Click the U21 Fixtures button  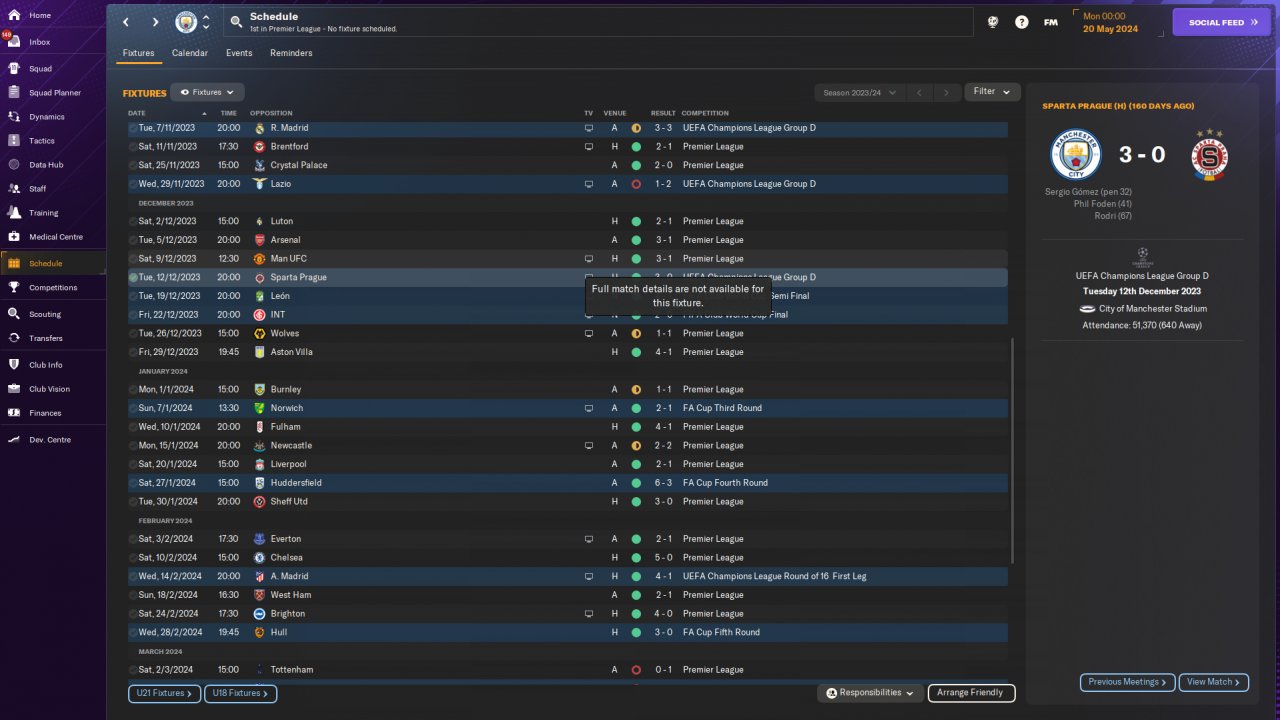point(164,693)
